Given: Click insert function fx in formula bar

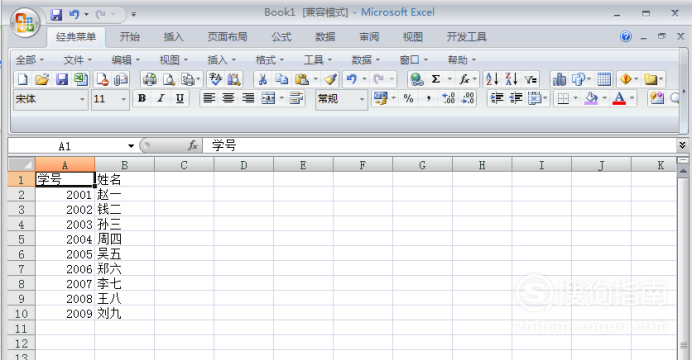Looking at the screenshot, I should (193, 145).
